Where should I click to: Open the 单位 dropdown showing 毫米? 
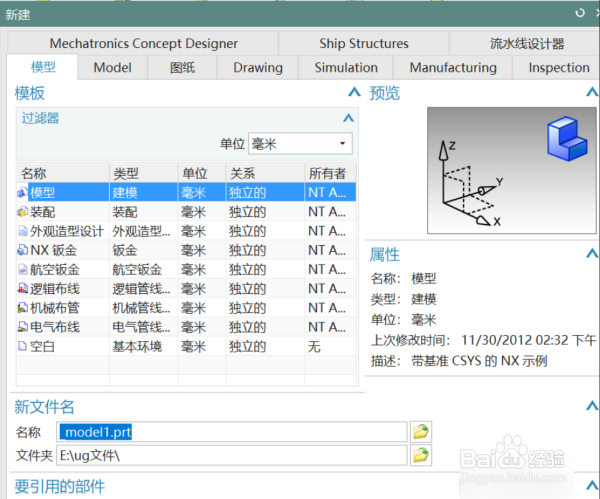click(x=300, y=144)
